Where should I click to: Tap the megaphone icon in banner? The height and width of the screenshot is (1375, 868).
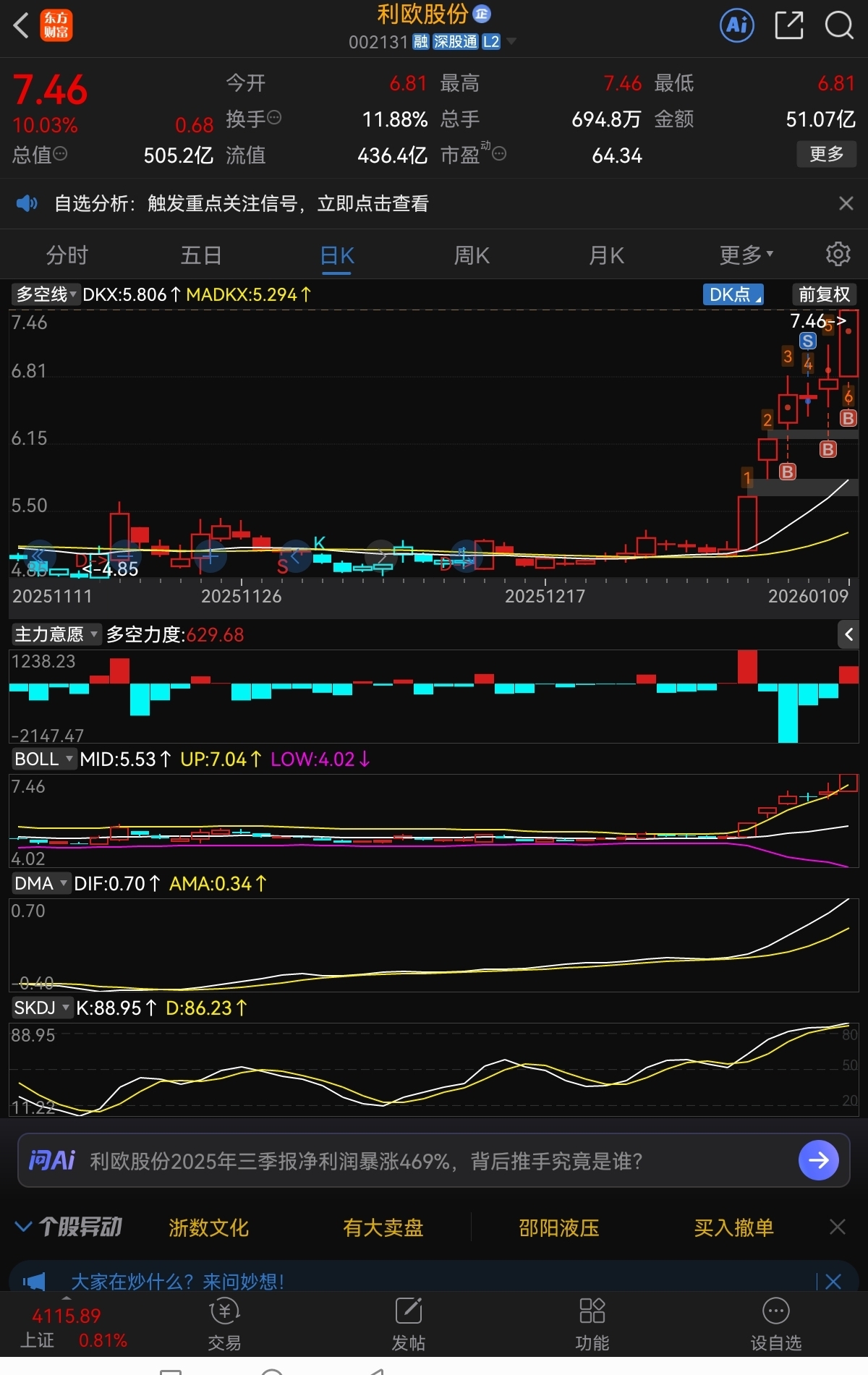[33, 1282]
